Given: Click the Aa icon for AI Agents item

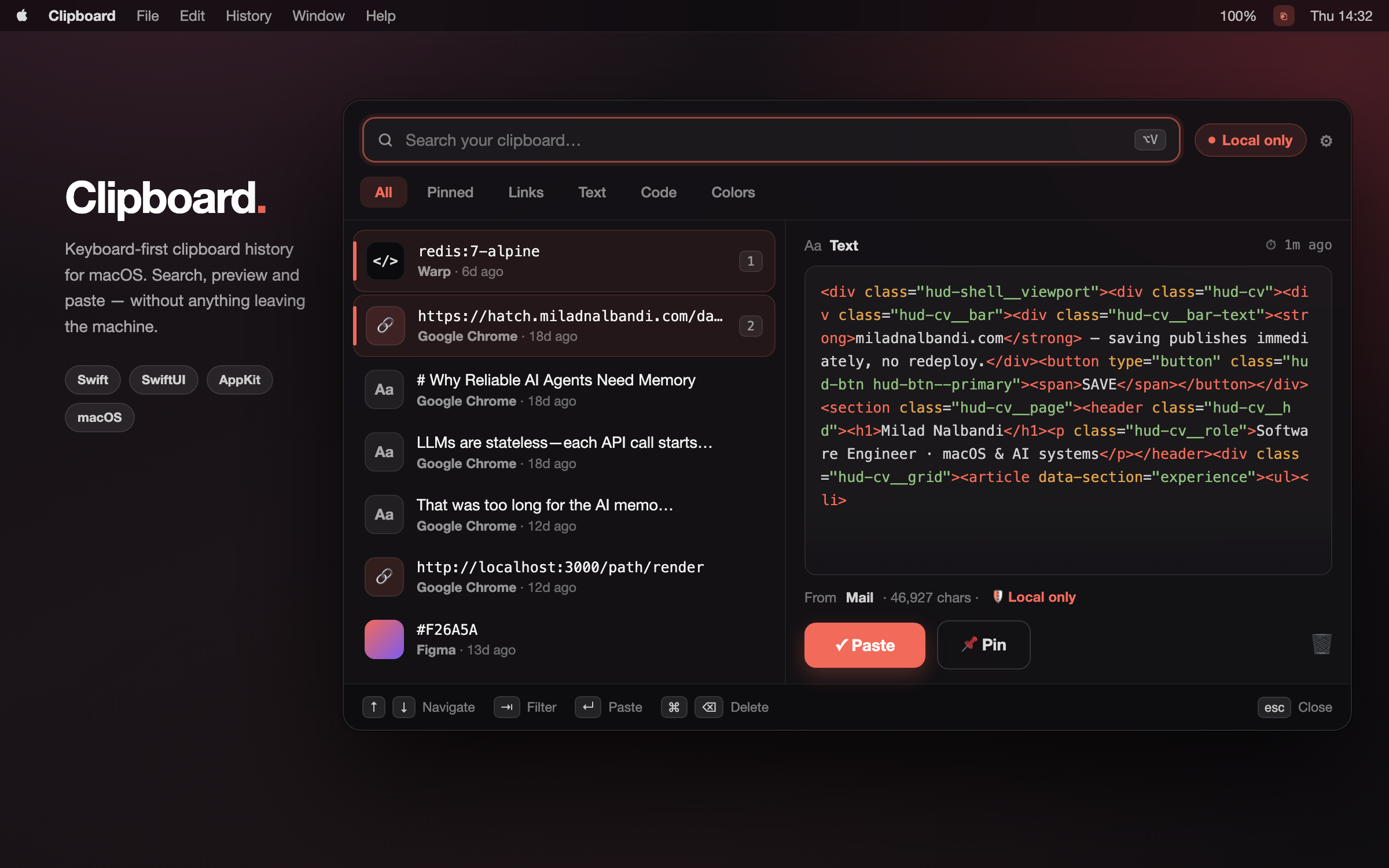Looking at the screenshot, I should 384,389.
